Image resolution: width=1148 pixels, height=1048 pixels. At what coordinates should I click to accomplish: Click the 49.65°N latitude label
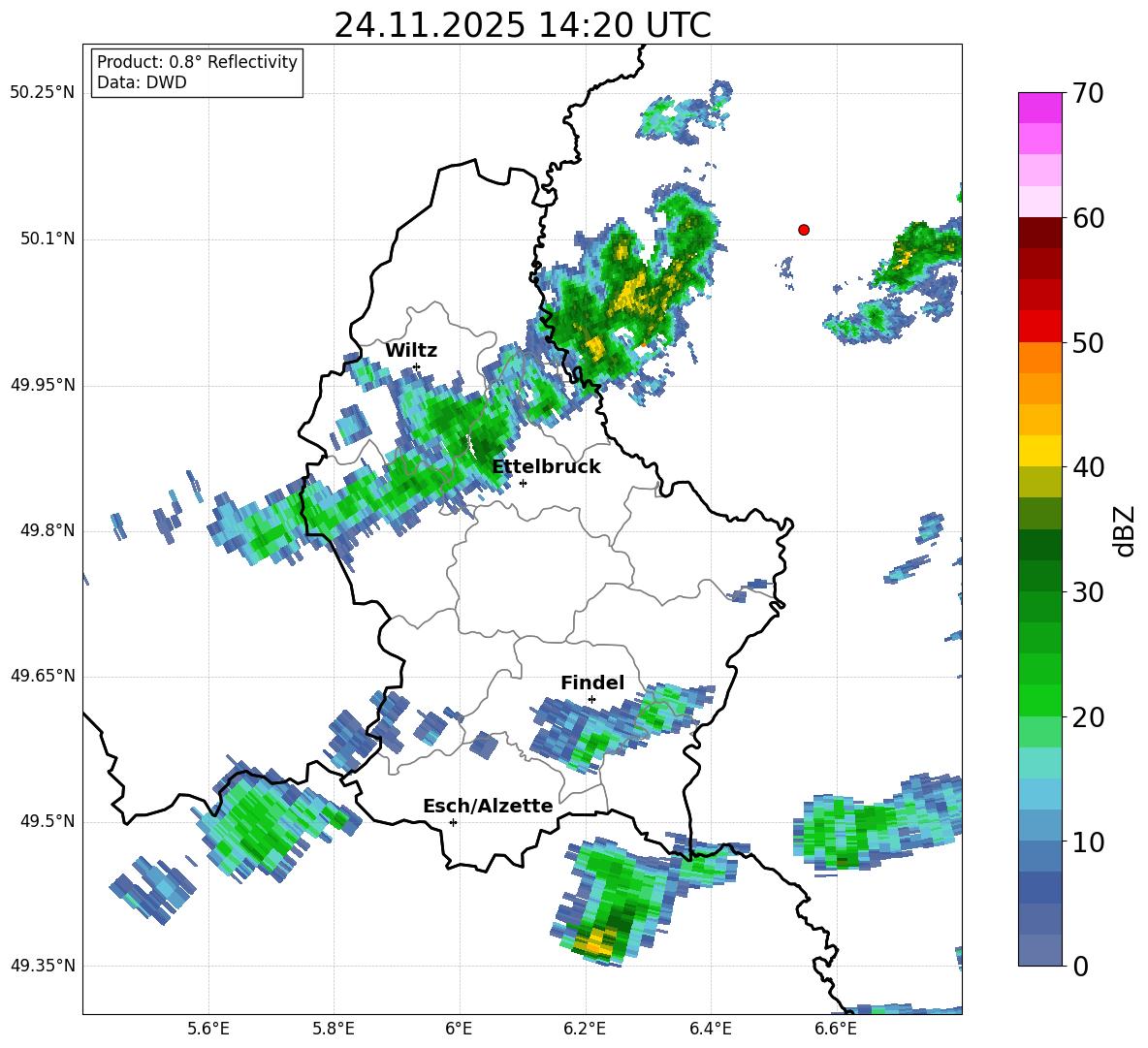click(43, 676)
